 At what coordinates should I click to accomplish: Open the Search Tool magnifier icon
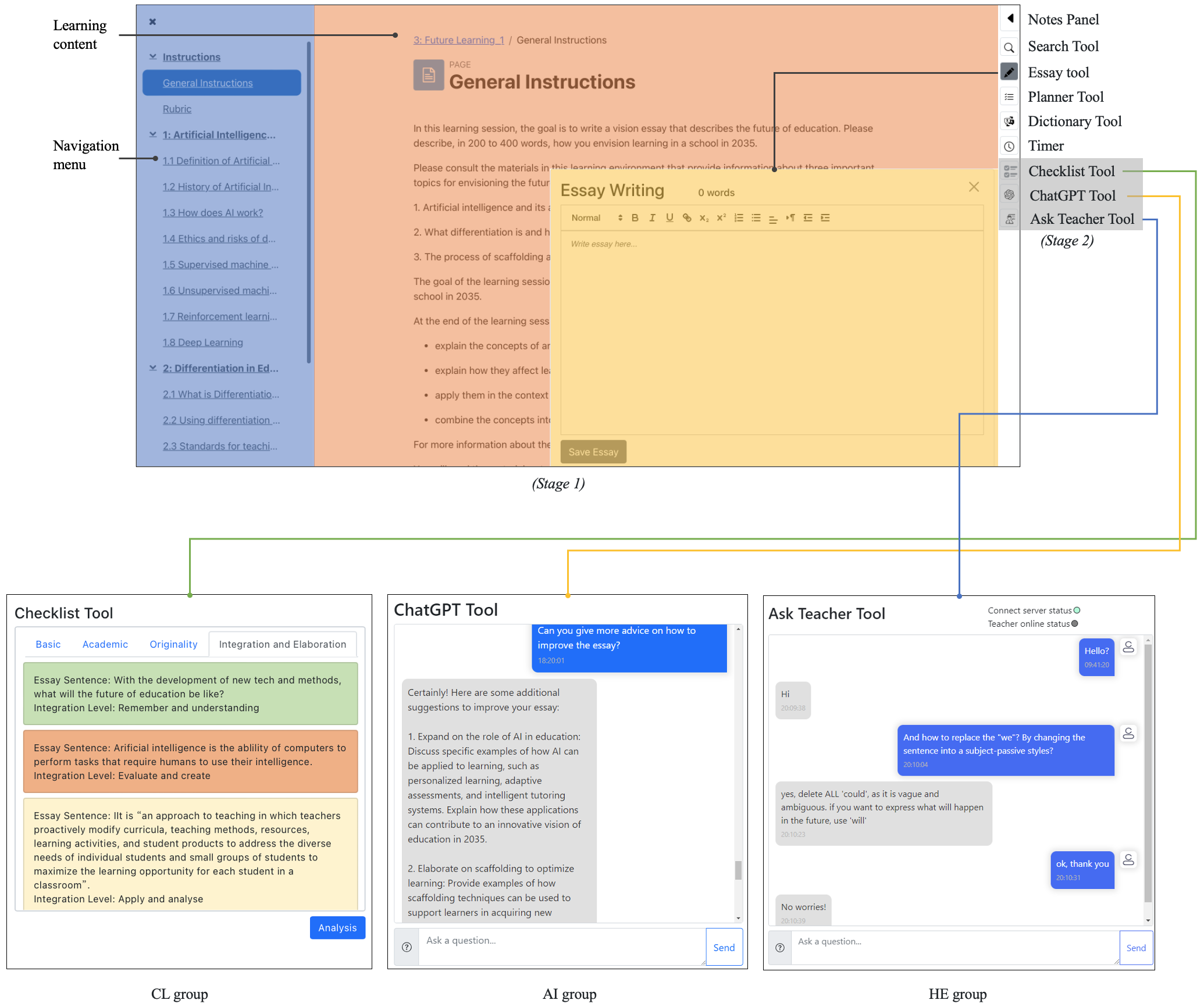1009,47
